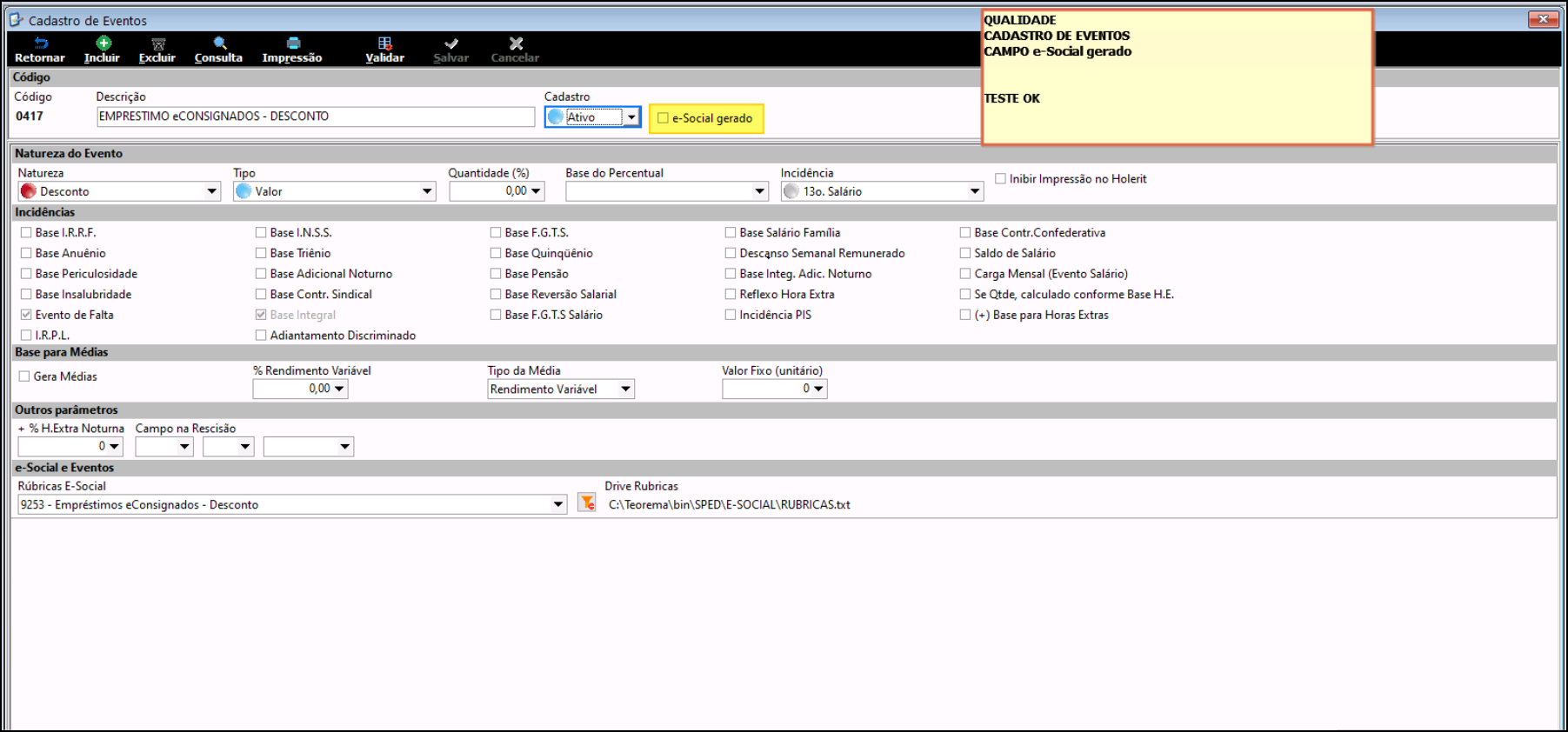Click the Cadastro de Eventos window icon
The height and width of the screenshot is (732, 1568).
(17, 19)
